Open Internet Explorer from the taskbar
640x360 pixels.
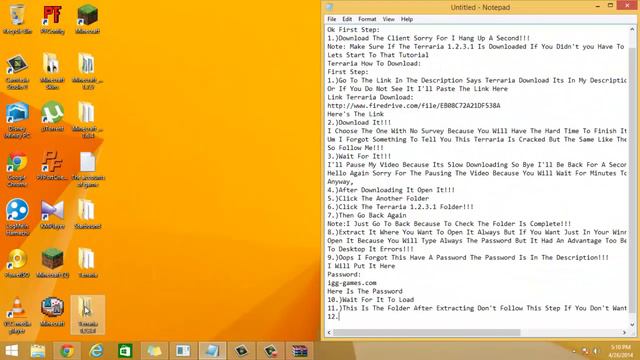point(96,351)
